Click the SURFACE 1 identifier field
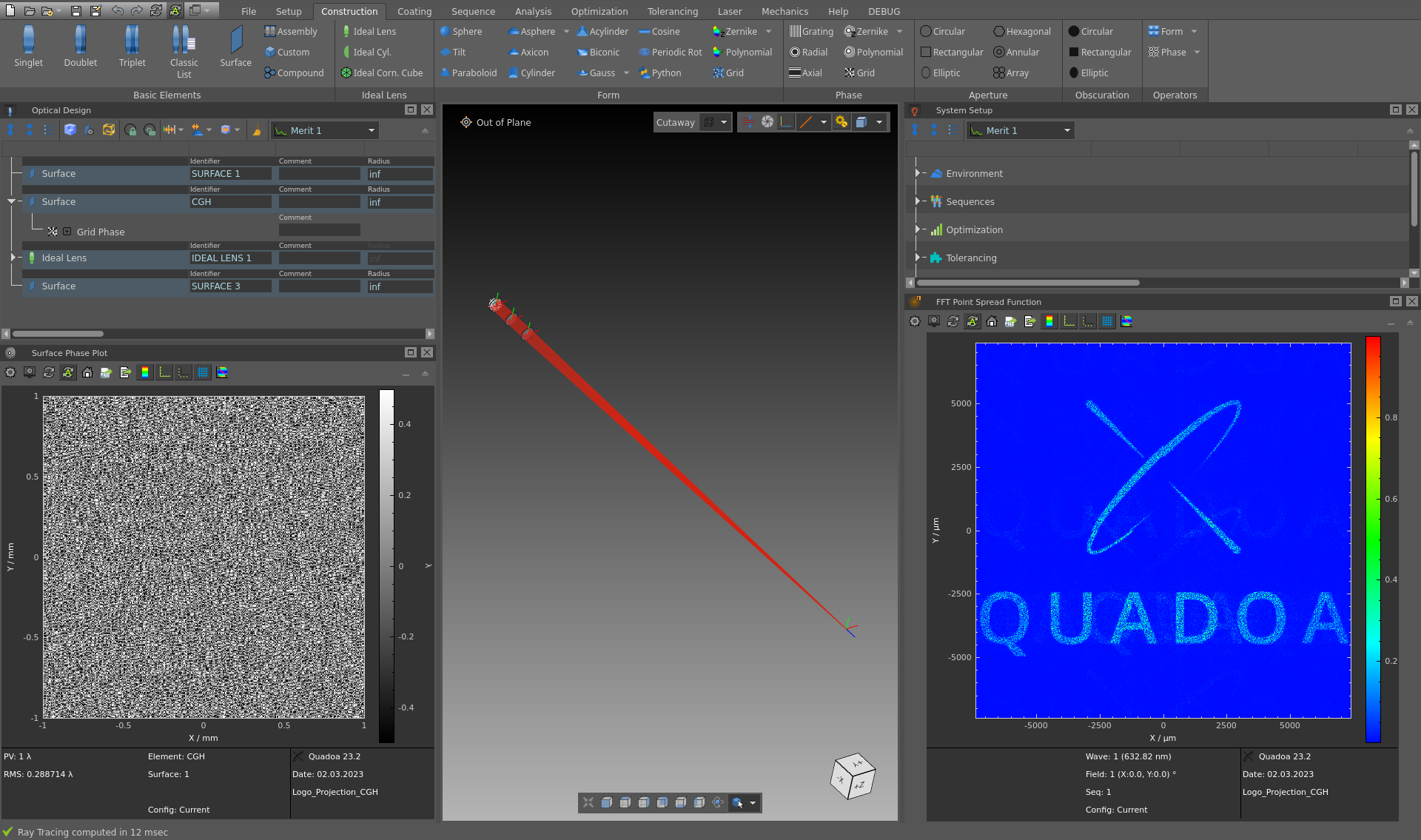 pos(230,174)
